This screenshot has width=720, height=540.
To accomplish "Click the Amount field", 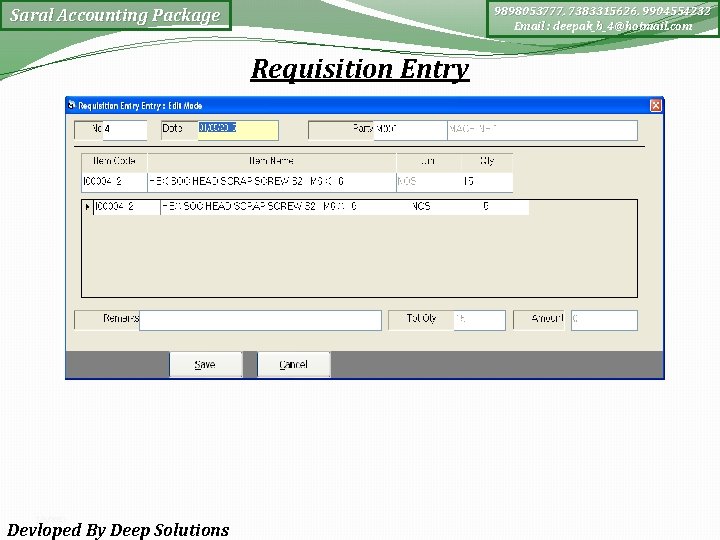I will pyautogui.click(x=604, y=320).
